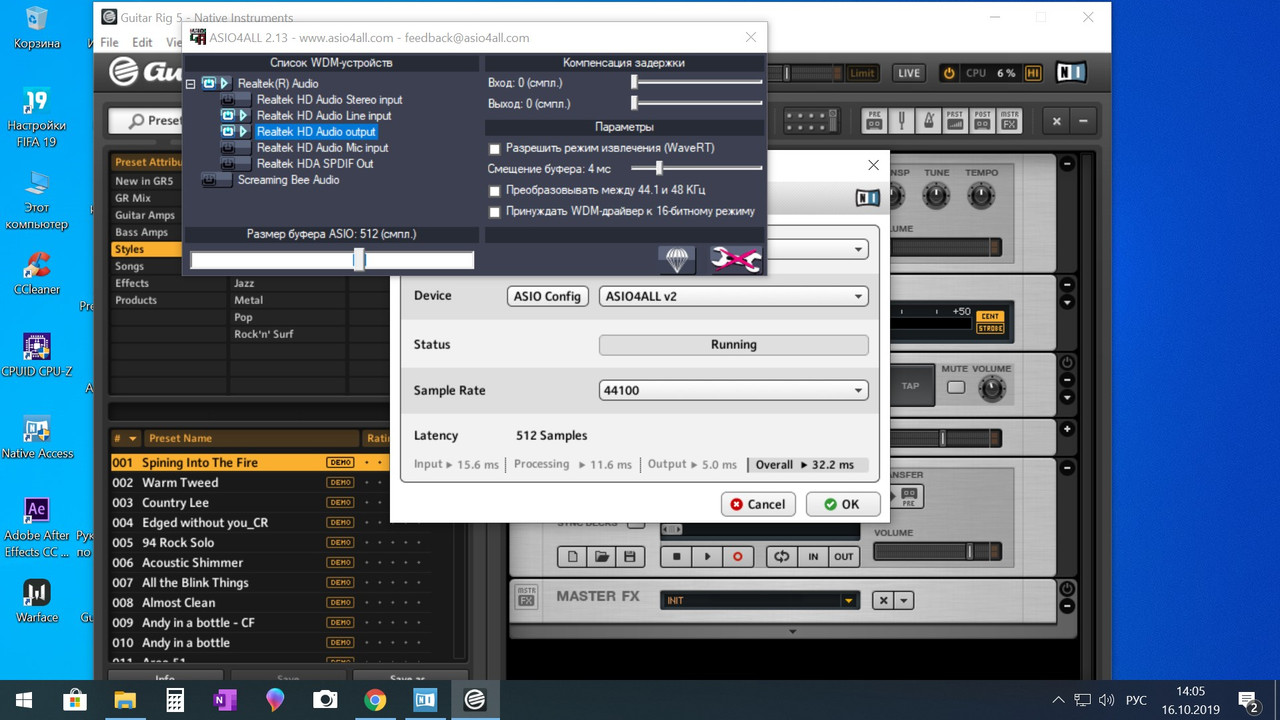Collapse the Realtek(R) Audio tree node
This screenshot has height=720, width=1280.
click(190, 84)
